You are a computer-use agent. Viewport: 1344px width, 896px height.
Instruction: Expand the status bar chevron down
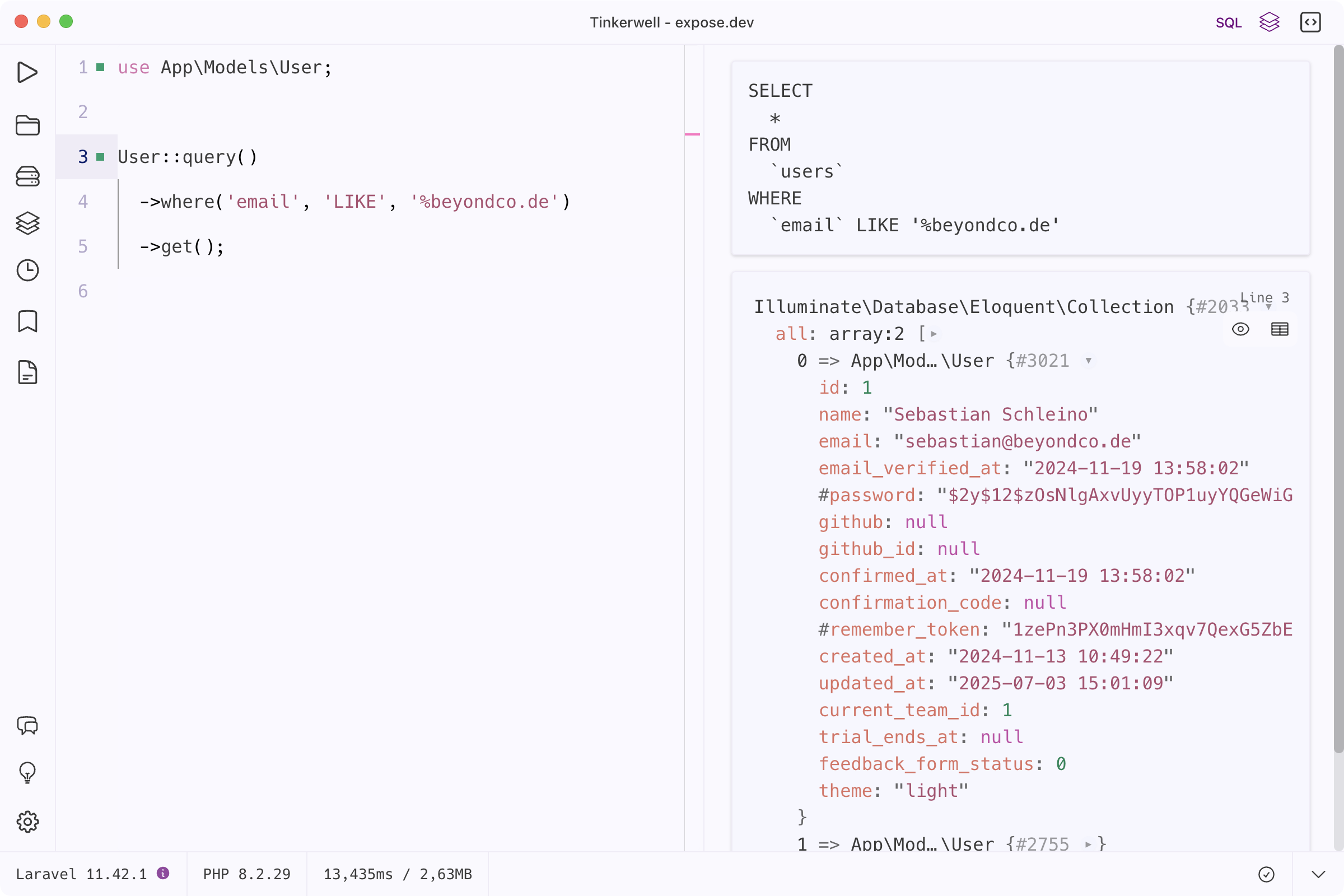pyautogui.click(x=1318, y=874)
